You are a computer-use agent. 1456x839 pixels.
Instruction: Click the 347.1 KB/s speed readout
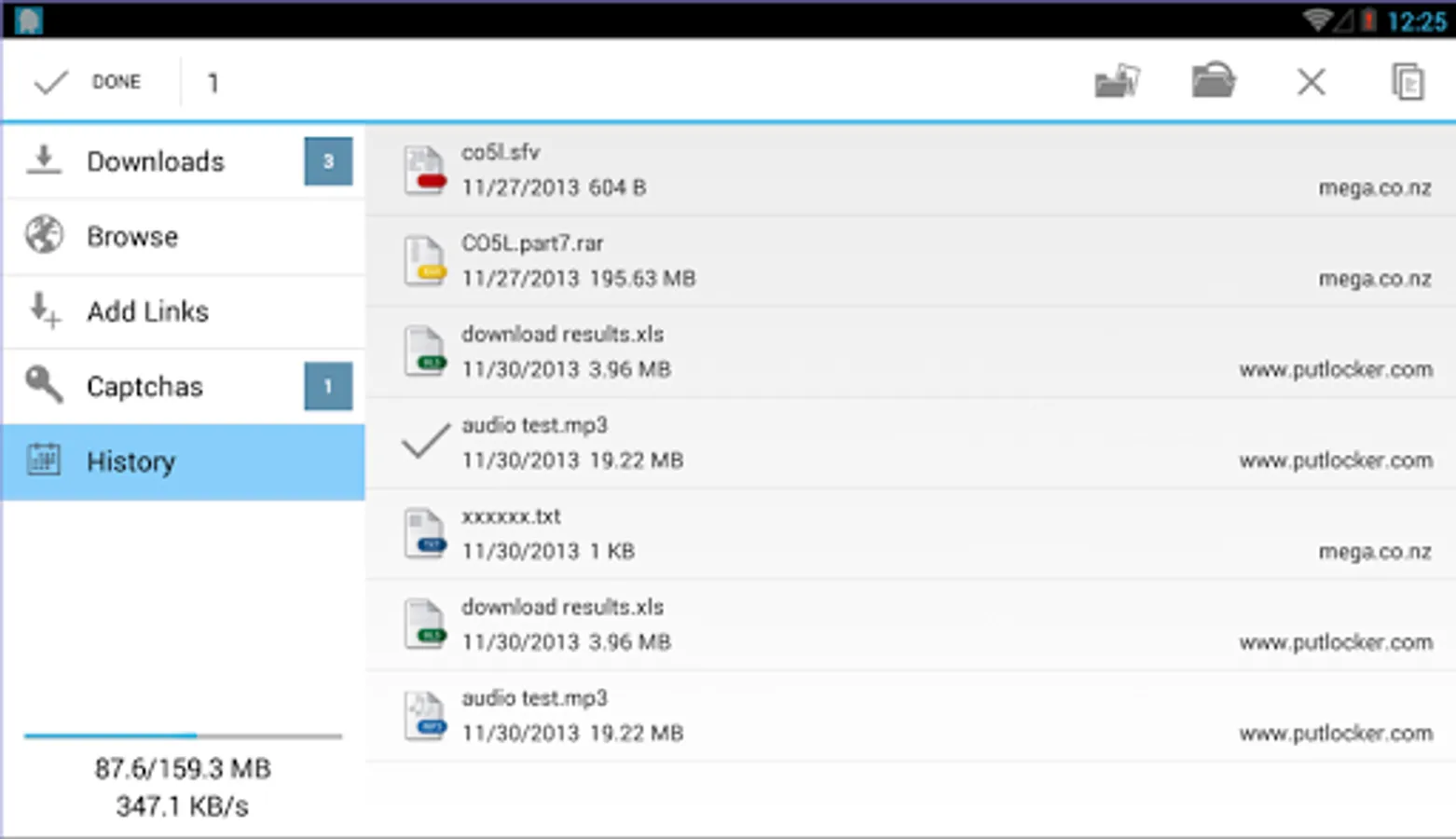coord(183,806)
